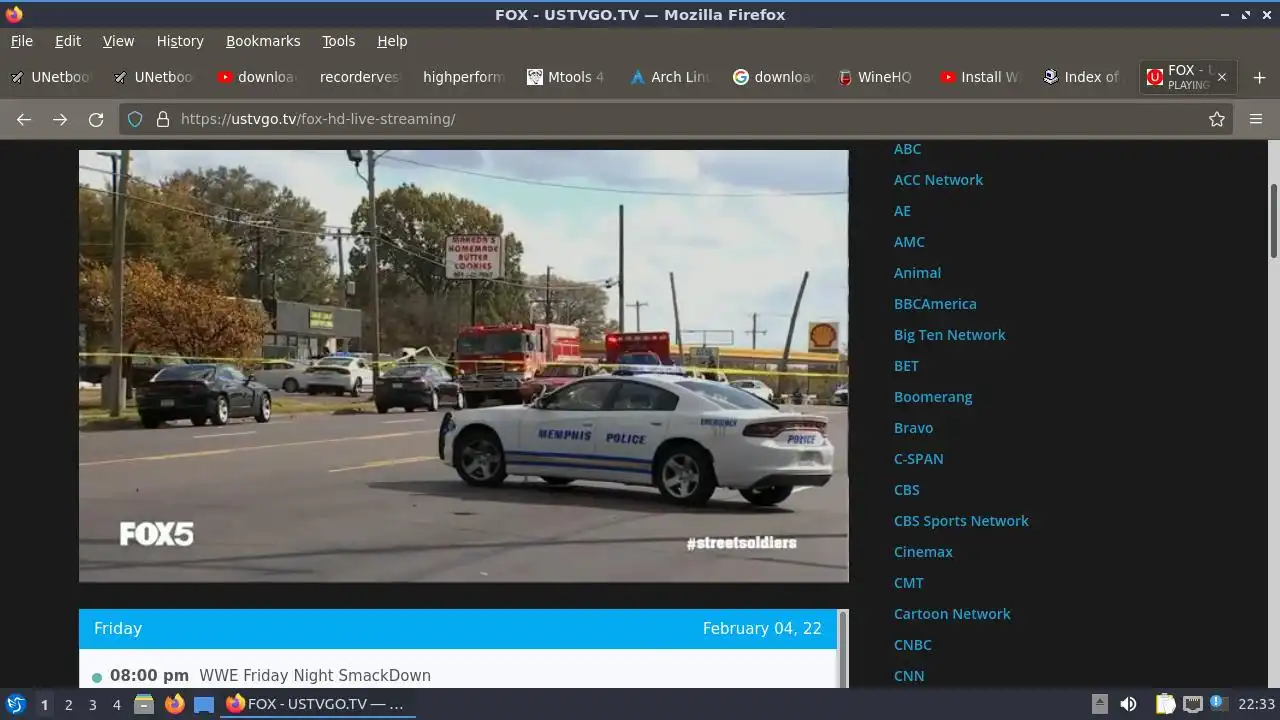Open the File menu
Screen dimensions: 1280x720
(x=22, y=41)
